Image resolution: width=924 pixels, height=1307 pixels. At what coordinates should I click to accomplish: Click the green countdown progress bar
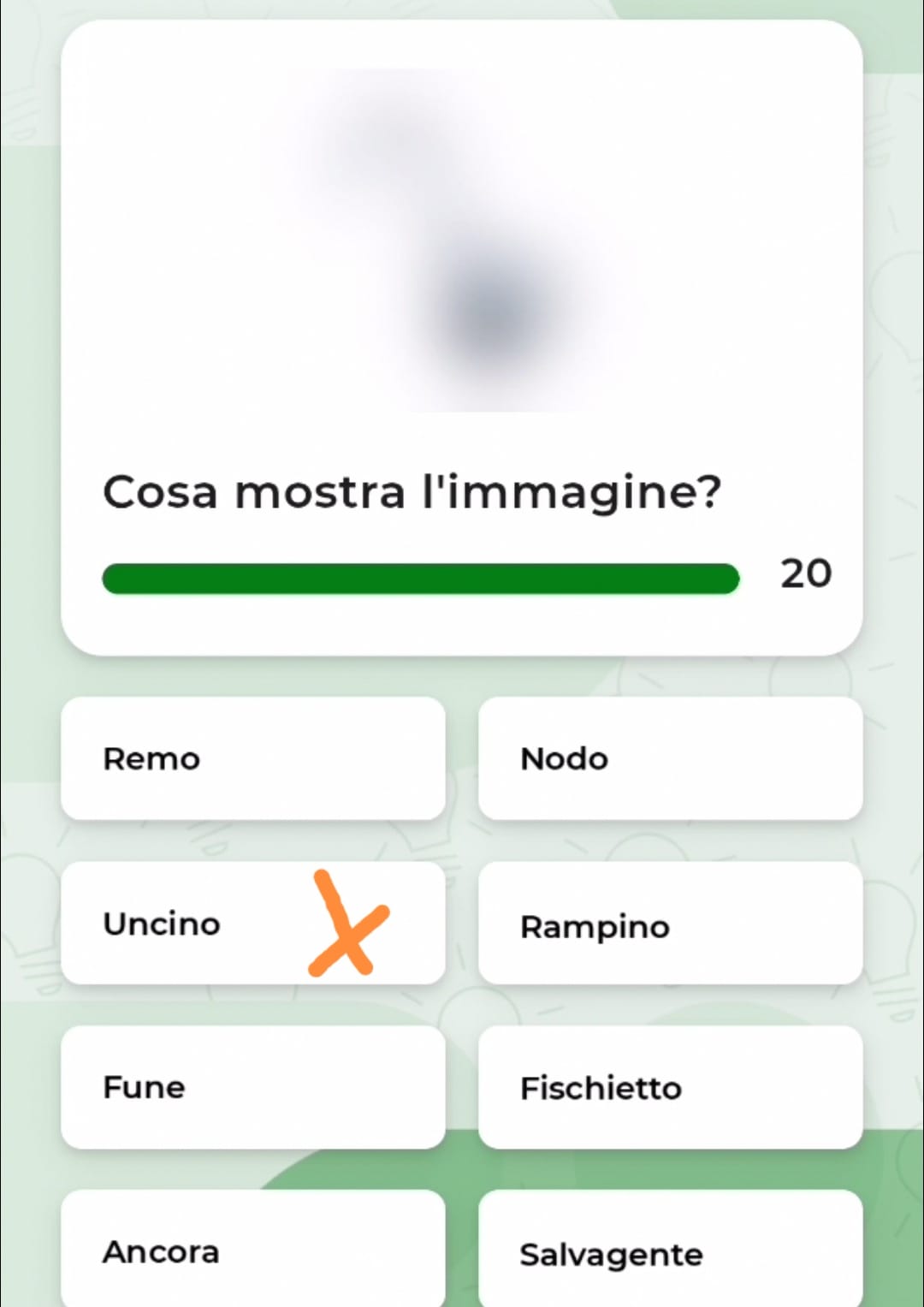(420, 579)
